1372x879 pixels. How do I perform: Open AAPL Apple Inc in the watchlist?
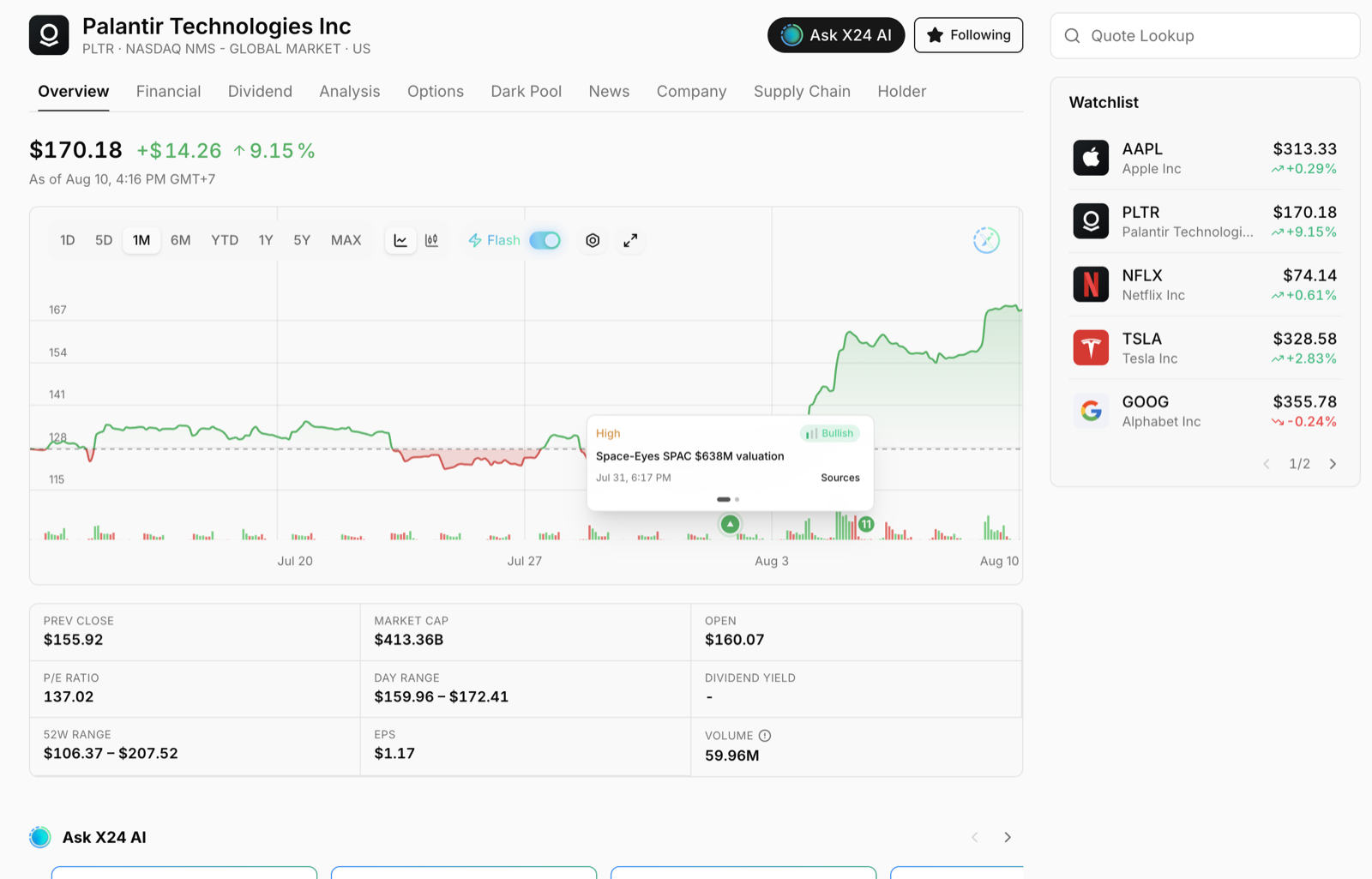tap(1205, 159)
